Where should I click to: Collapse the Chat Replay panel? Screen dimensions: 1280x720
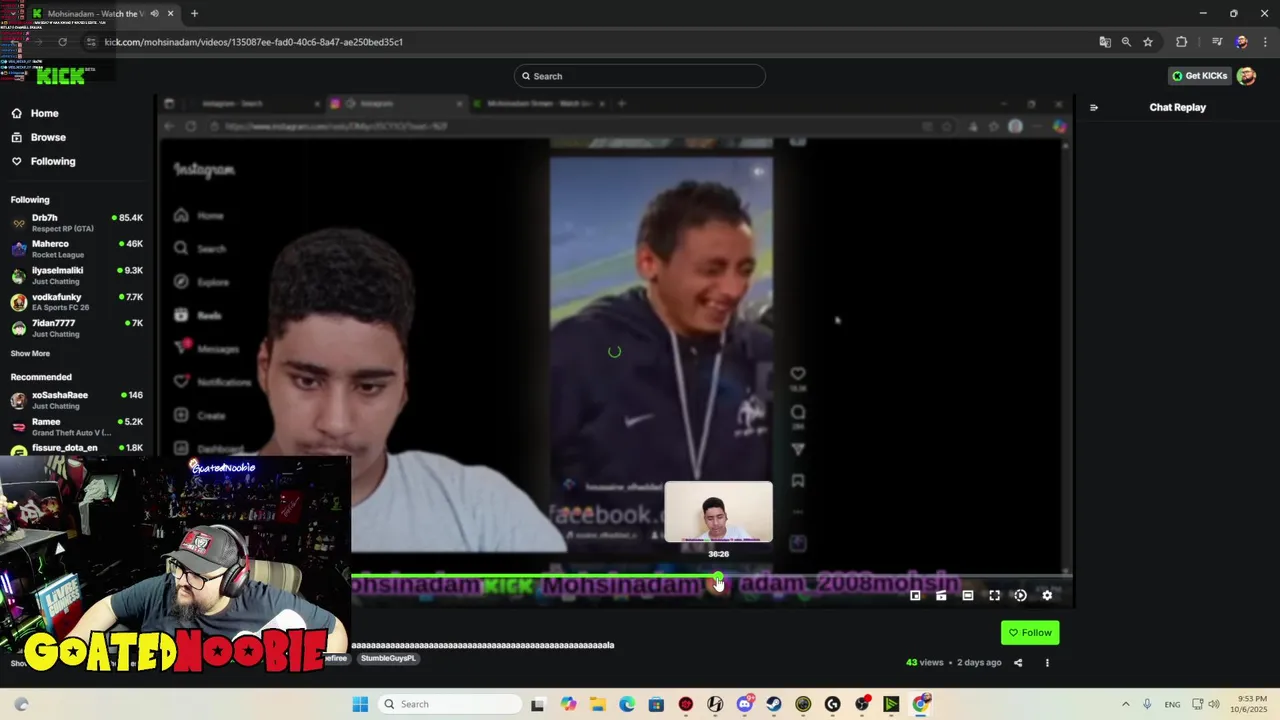tap(1094, 107)
